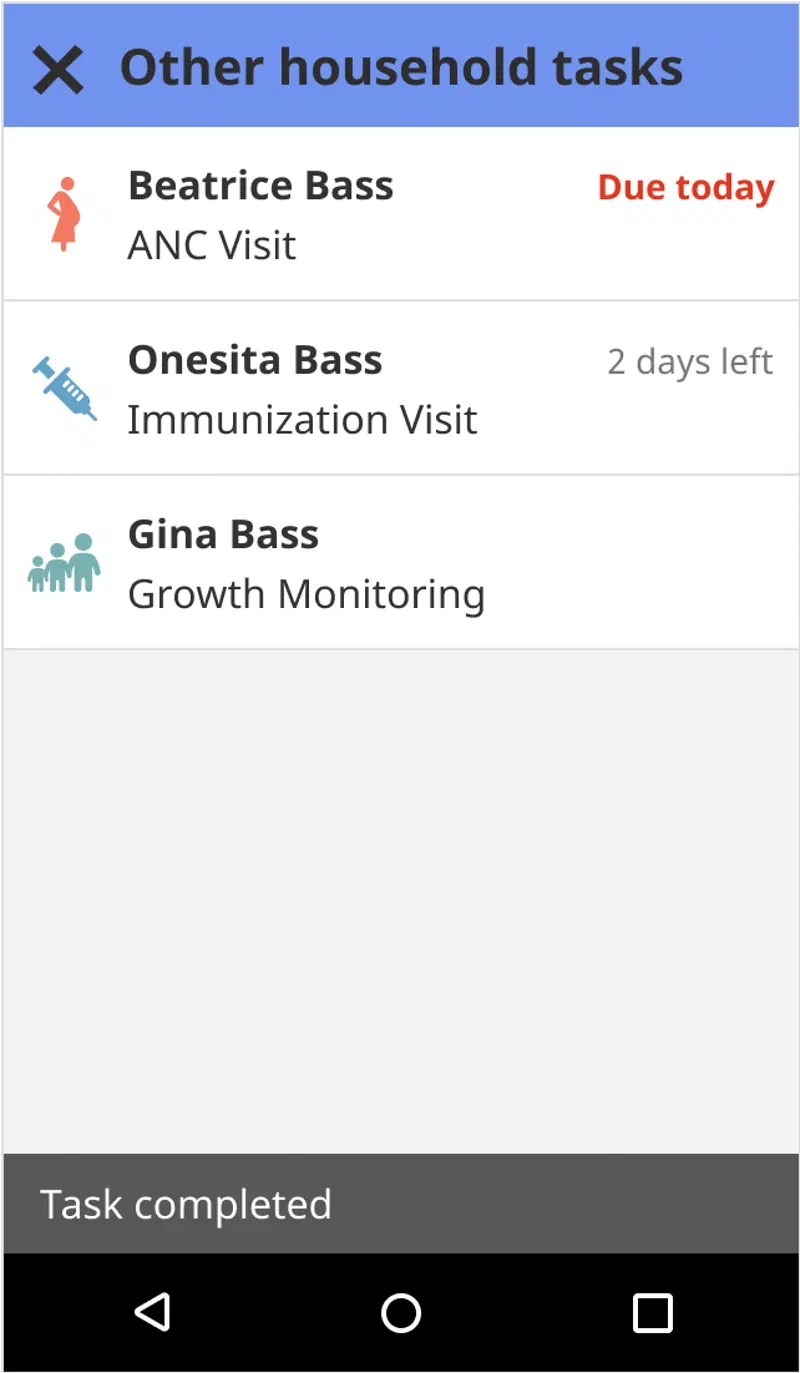Tap the family growth monitoring icon
The height and width of the screenshot is (1373, 800).
click(64, 563)
